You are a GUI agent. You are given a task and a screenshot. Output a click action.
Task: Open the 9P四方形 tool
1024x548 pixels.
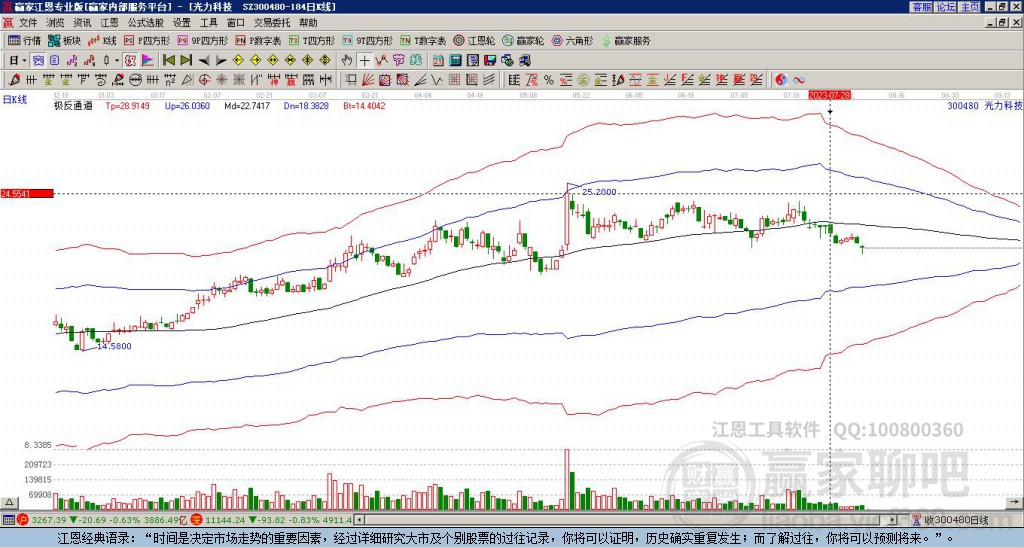[203, 40]
